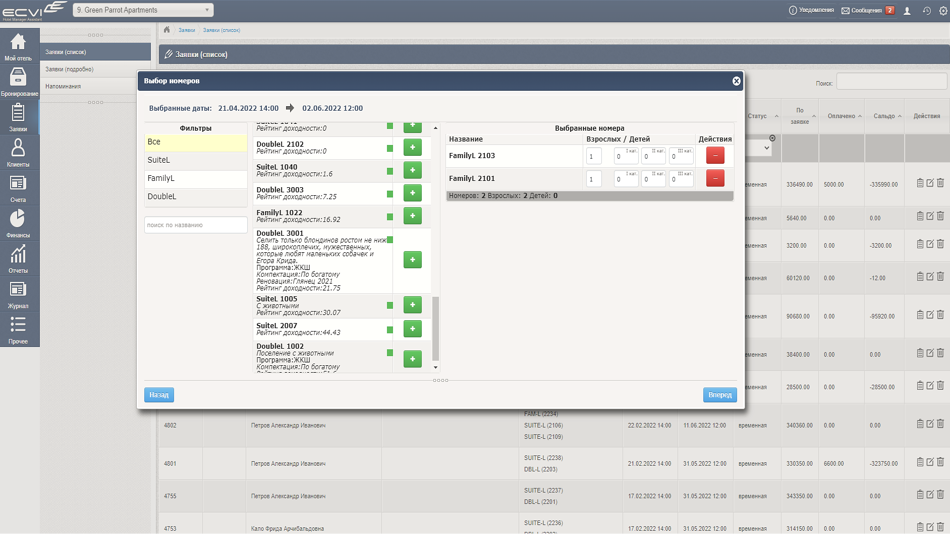Add room DoubleL 3003
The width and height of the screenshot is (950, 534).
click(413, 193)
